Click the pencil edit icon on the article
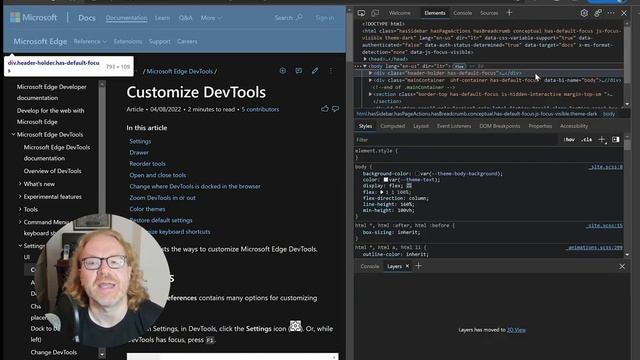The height and width of the screenshot is (360, 640). (x=315, y=71)
